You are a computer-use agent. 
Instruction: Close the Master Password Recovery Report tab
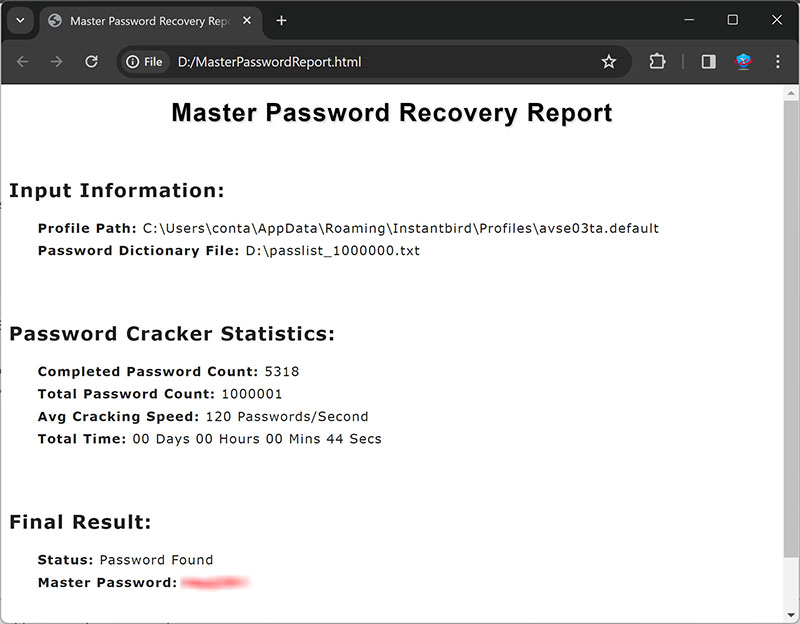246,21
